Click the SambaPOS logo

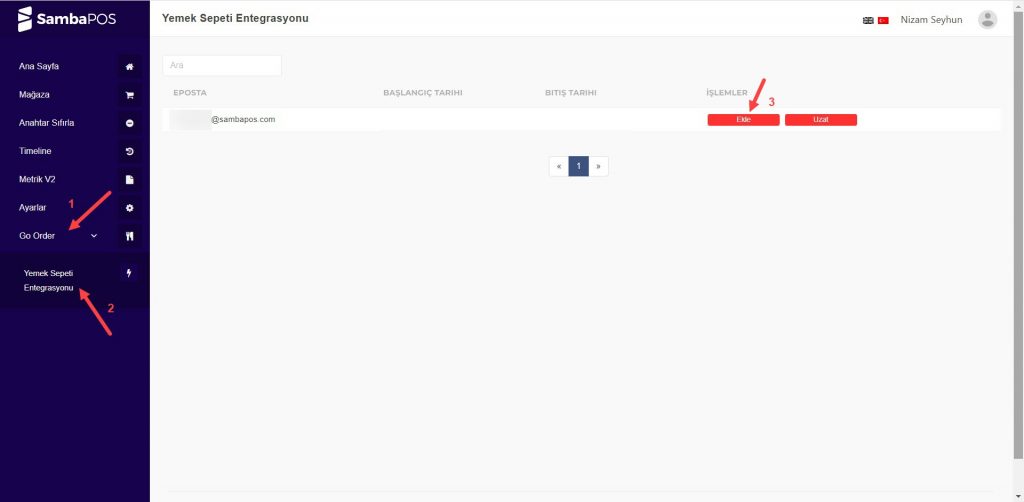click(68, 19)
